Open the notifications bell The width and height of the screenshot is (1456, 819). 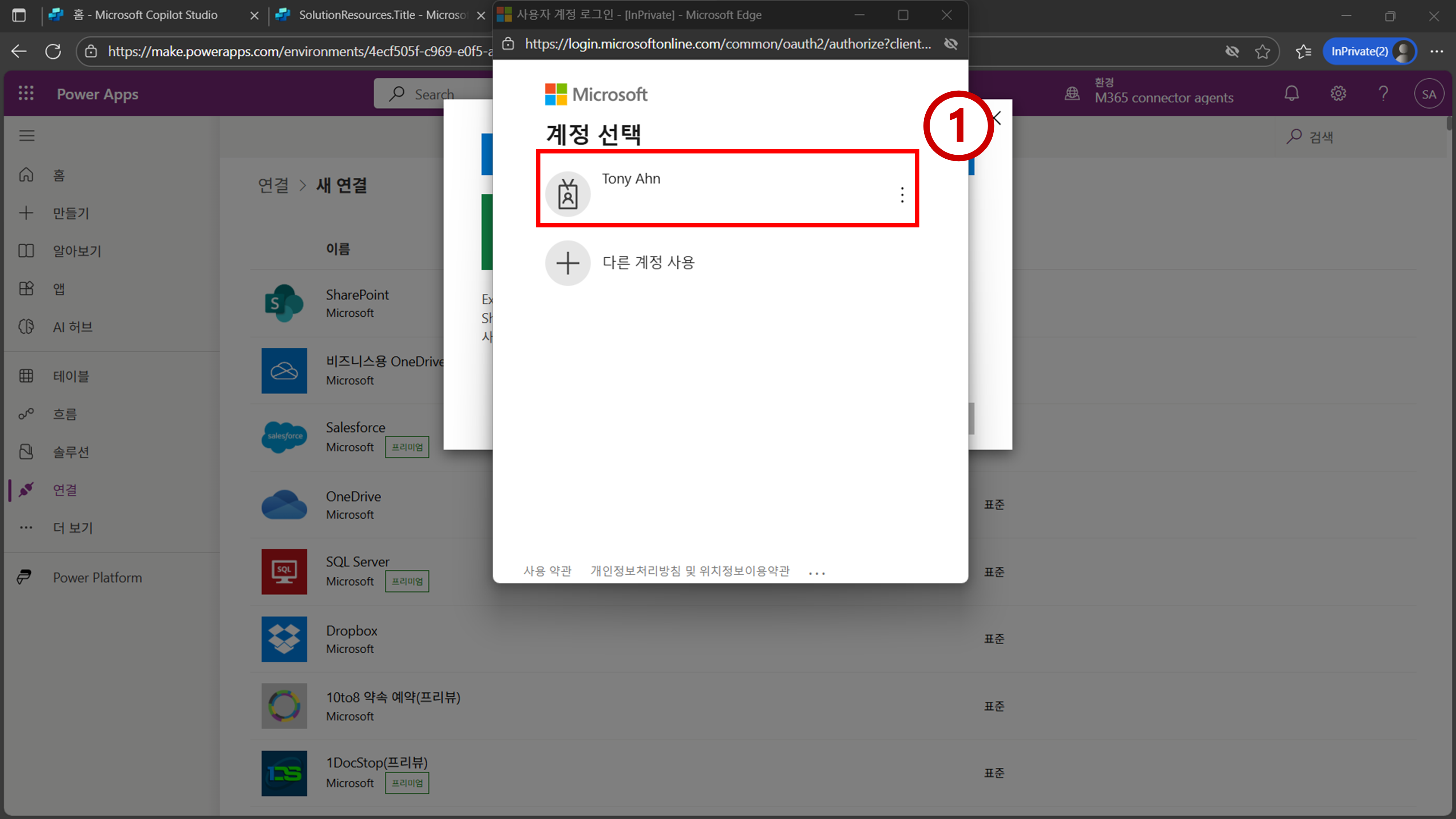1291,94
